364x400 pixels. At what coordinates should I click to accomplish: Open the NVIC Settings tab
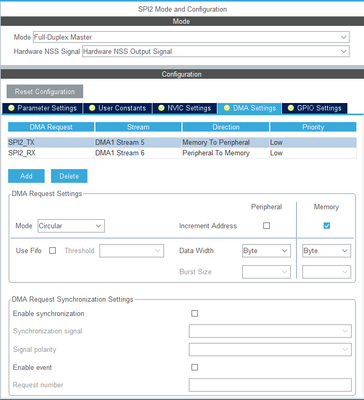click(184, 108)
